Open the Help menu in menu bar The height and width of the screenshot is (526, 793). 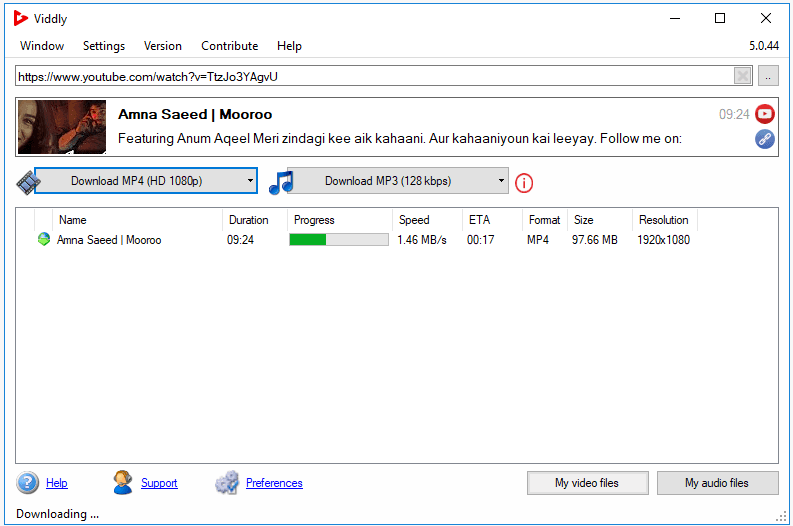[x=289, y=46]
